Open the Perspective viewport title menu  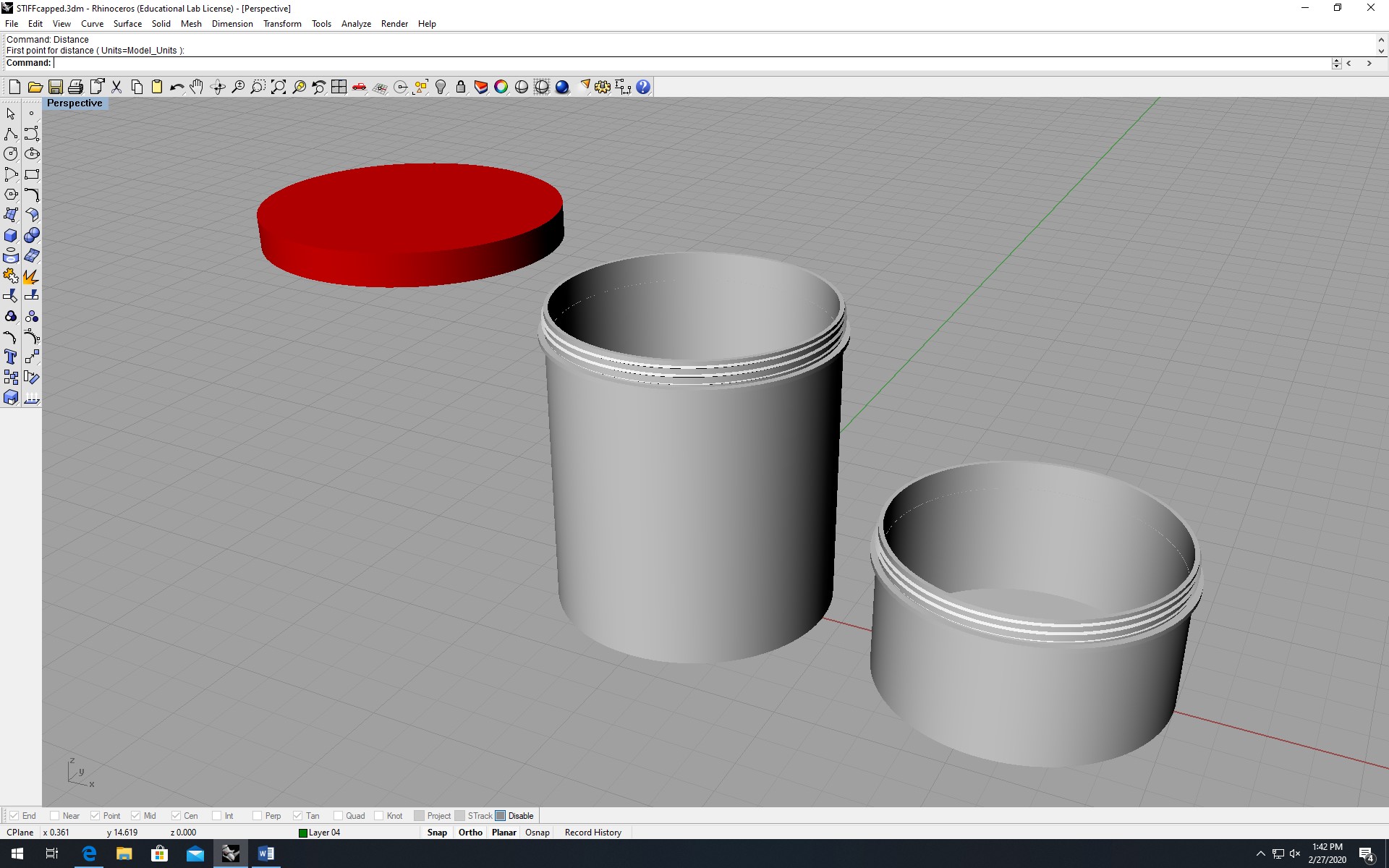75,103
